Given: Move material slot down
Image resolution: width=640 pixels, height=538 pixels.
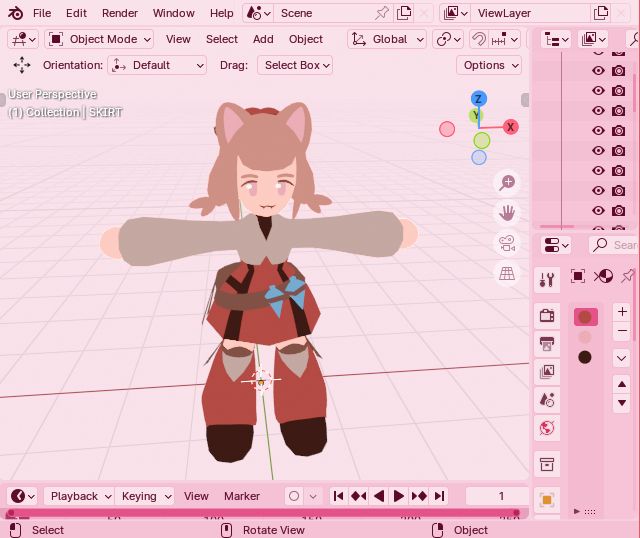Looking at the screenshot, I should (622, 403).
